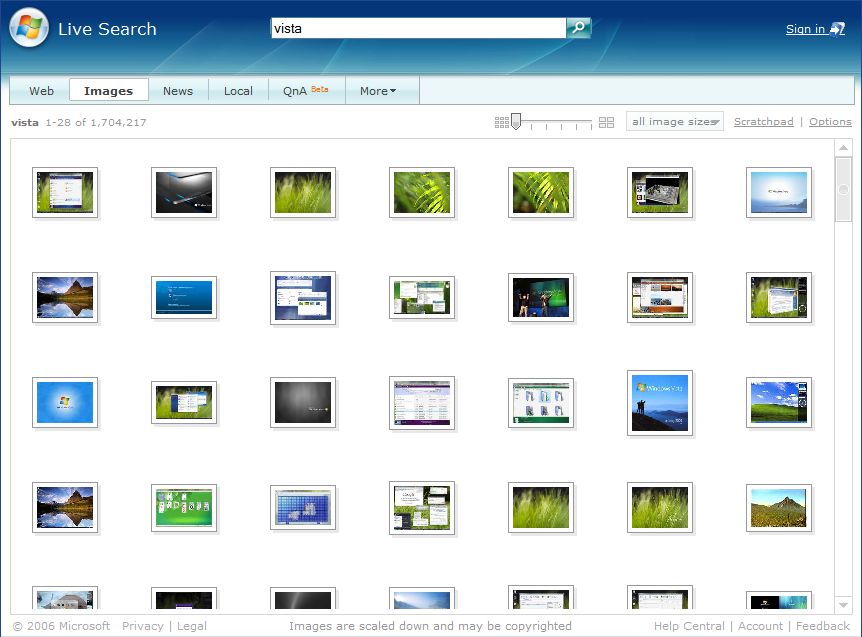Open the all image sizes dropdown
This screenshot has width=862, height=637.
(x=675, y=121)
